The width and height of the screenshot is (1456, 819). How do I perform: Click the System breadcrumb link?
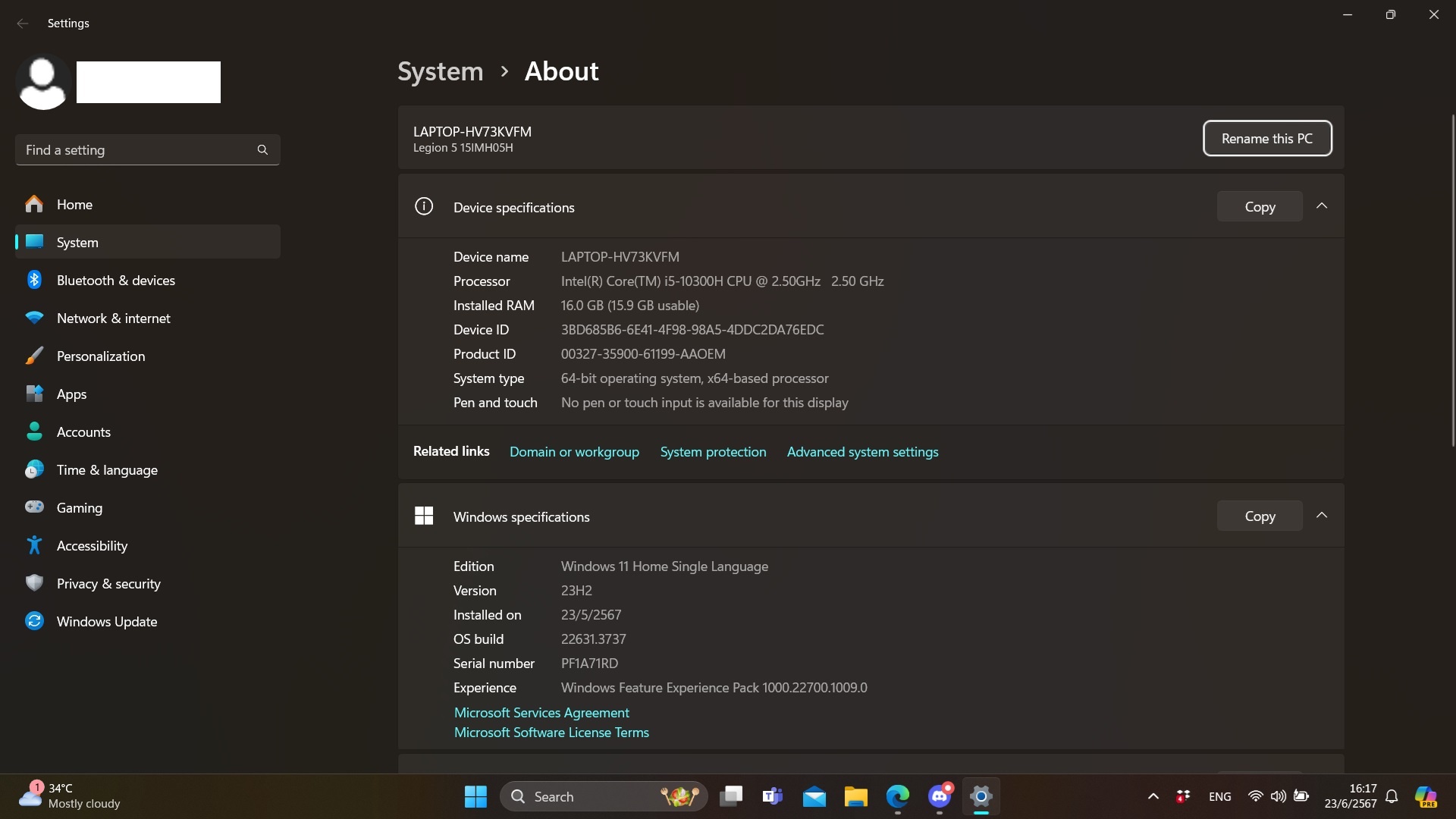(x=440, y=71)
